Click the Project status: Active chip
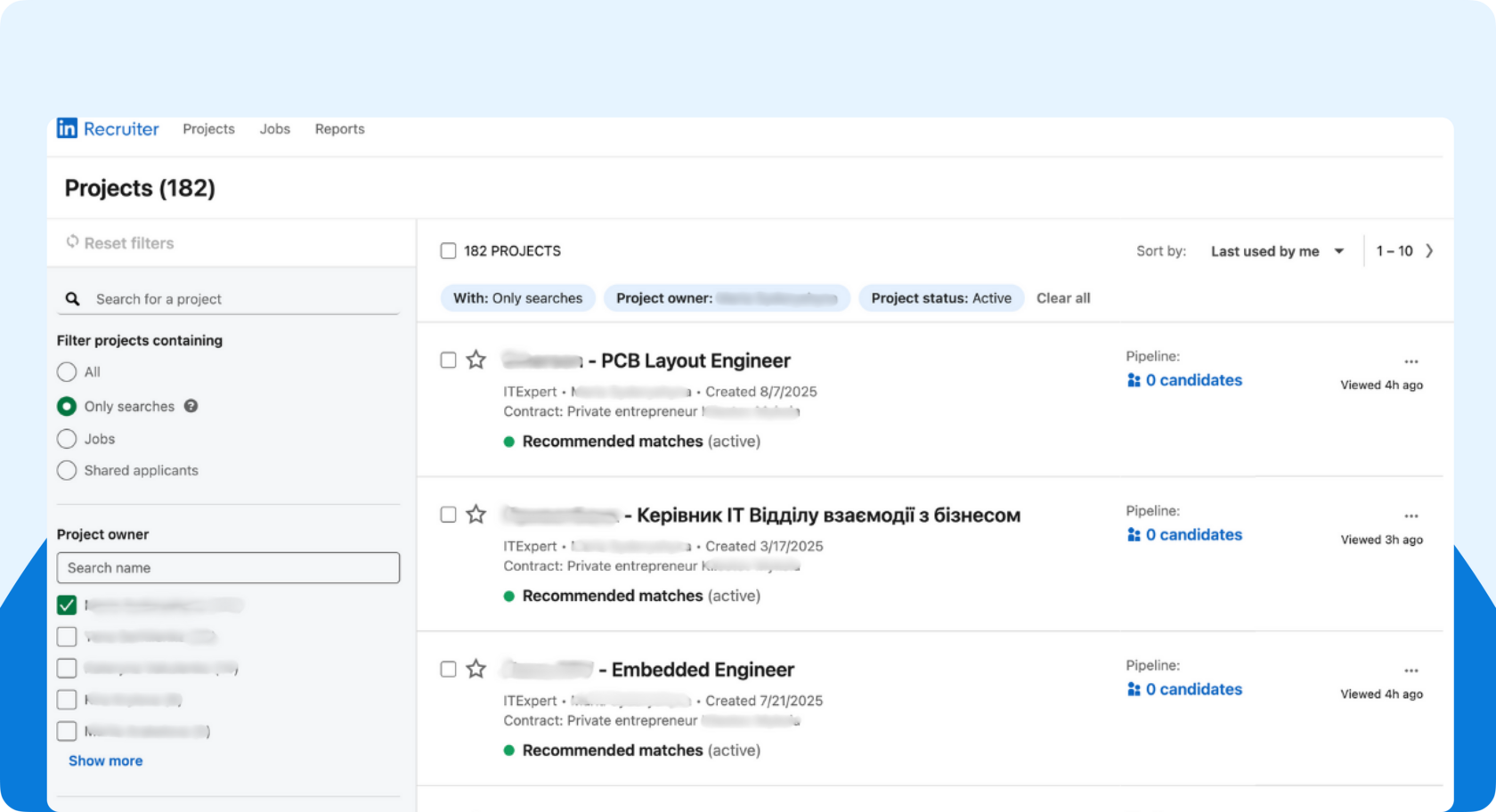Image resolution: width=1496 pixels, height=812 pixels. [941, 298]
